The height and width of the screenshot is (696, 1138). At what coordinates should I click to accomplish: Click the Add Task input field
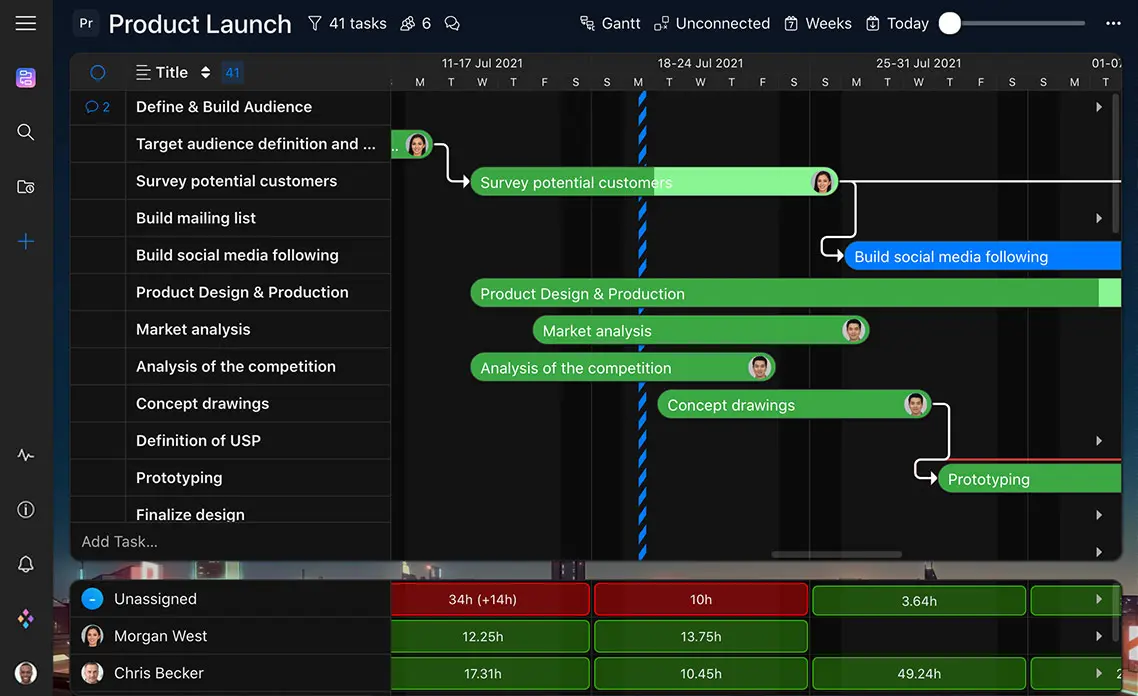coord(230,541)
